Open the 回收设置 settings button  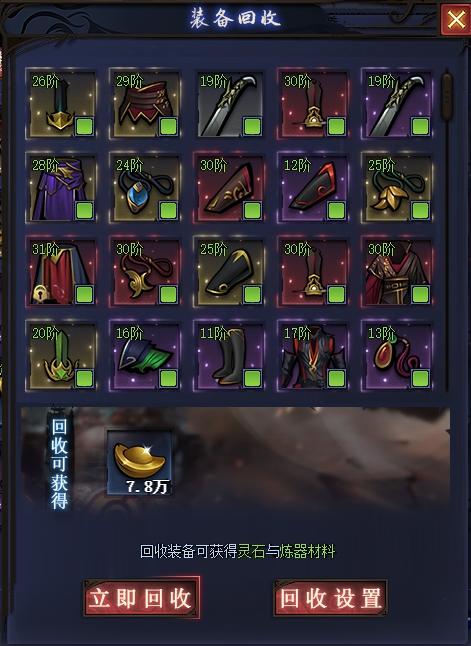pyautogui.click(x=330, y=598)
